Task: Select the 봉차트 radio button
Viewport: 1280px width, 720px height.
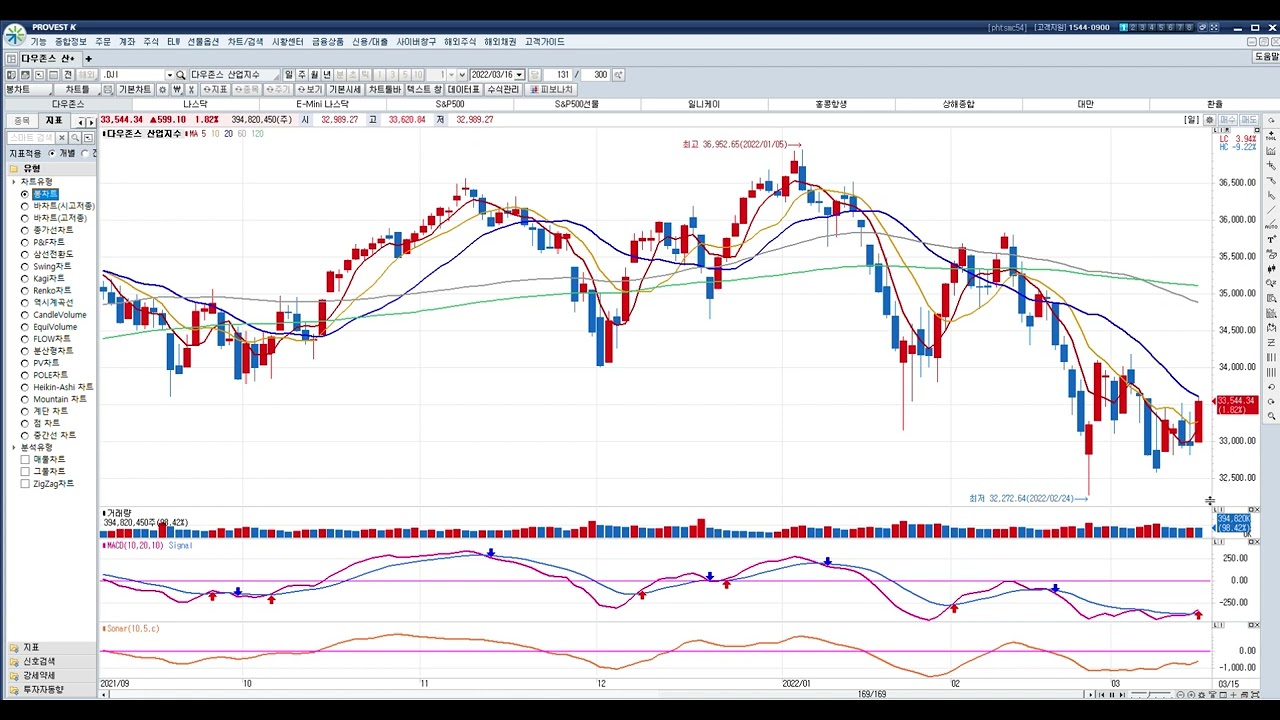Action: (25, 194)
